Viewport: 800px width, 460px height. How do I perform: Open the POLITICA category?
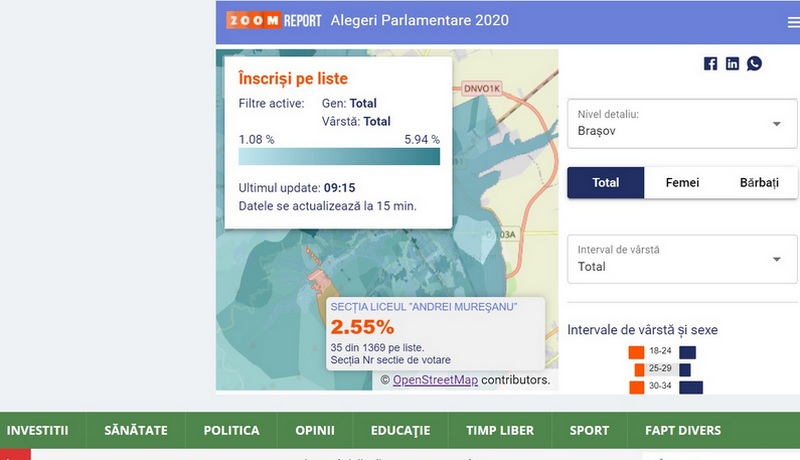pyautogui.click(x=231, y=430)
